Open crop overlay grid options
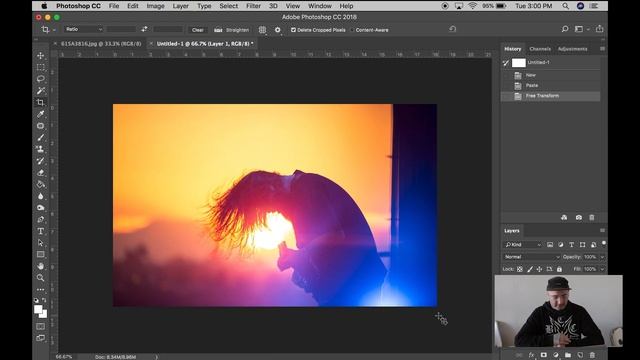This screenshot has width=640, height=360. [262, 30]
